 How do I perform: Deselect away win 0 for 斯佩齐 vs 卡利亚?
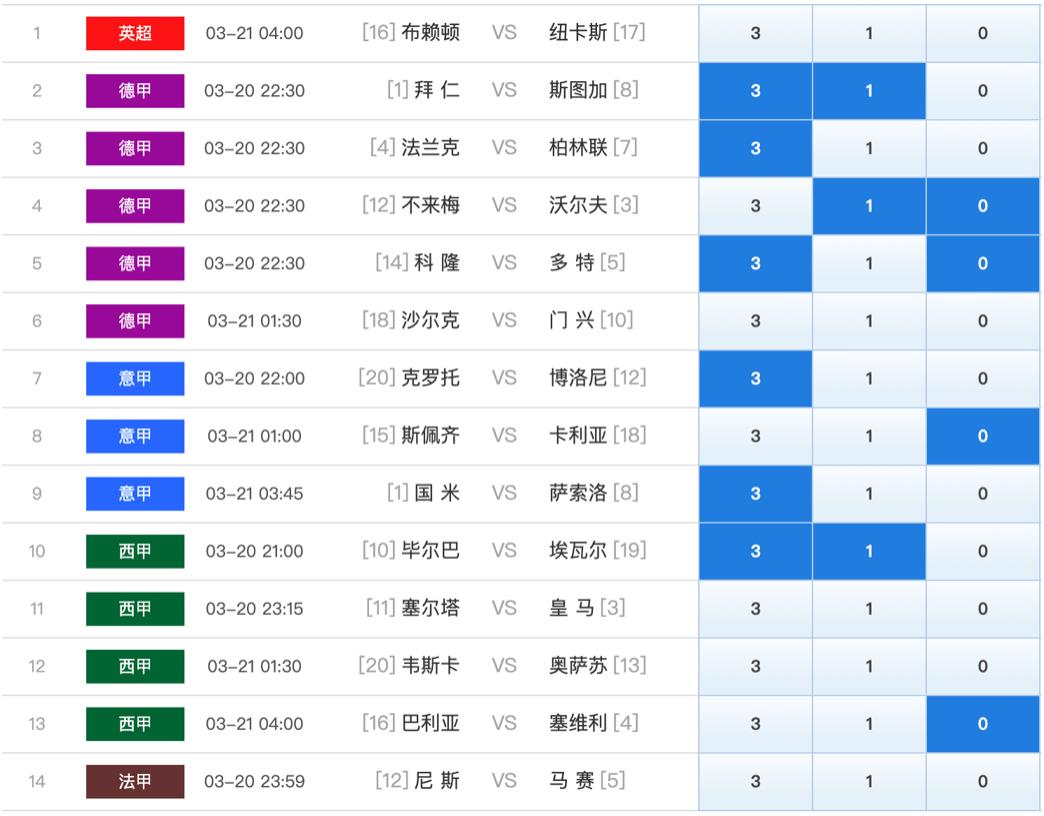click(982, 436)
